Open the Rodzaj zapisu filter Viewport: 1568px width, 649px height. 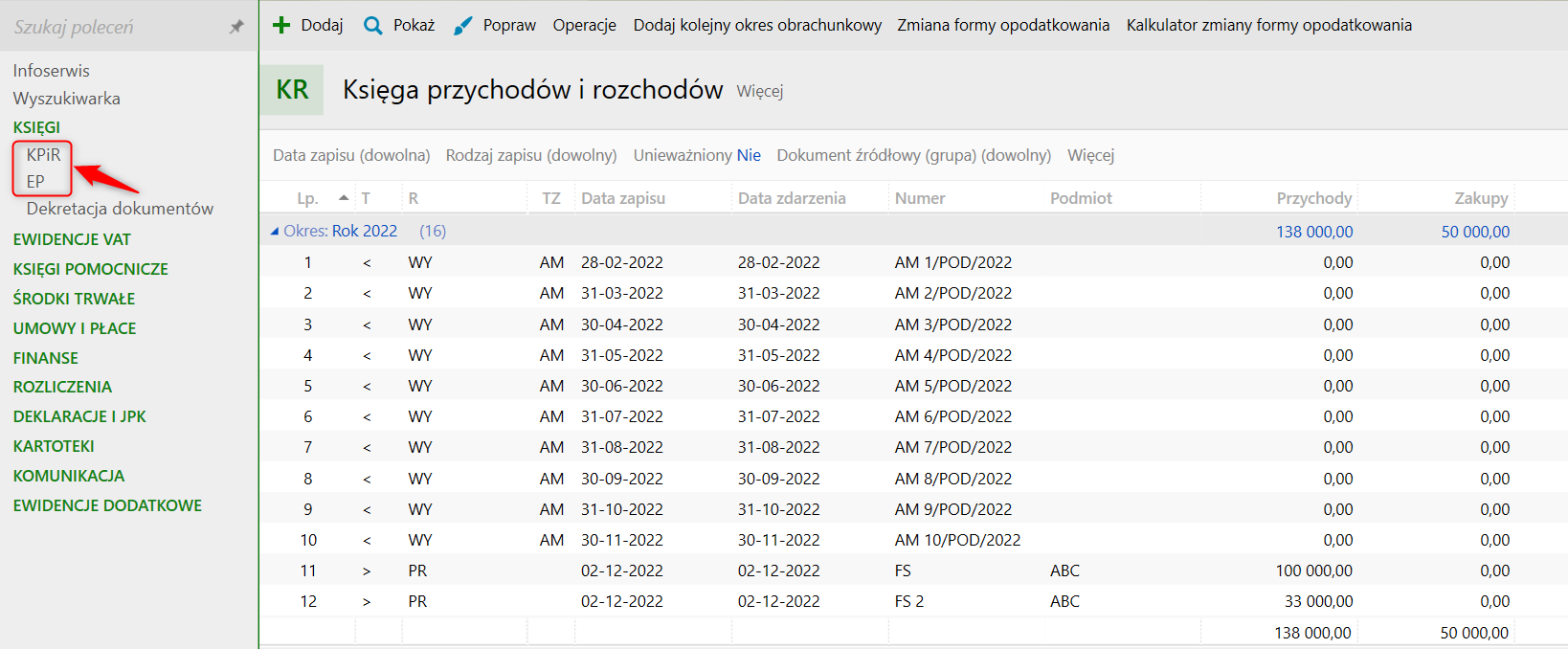(531, 155)
